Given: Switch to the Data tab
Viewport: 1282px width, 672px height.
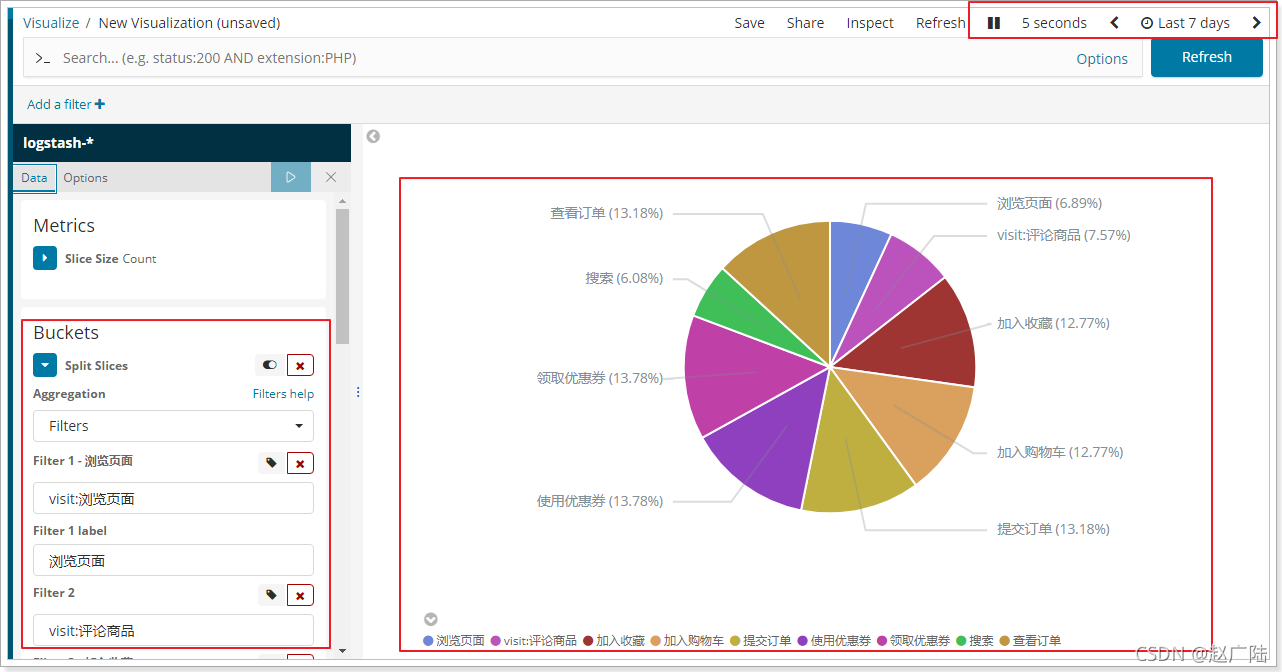Looking at the screenshot, I should coord(34,177).
